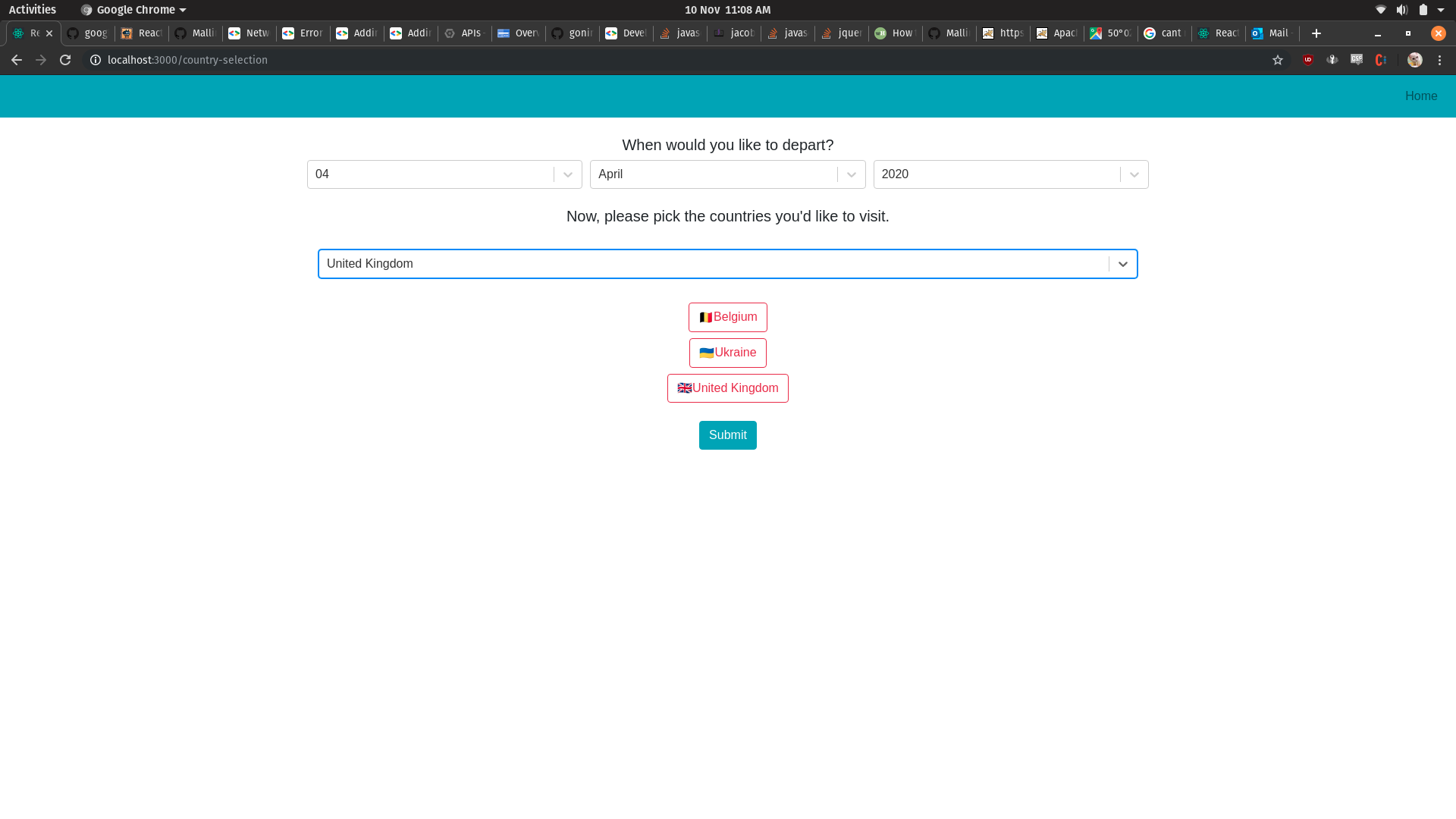The height and width of the screenshot is (819, 1456).
Task: Open the Chrome three-dot menu
Action: [1439, 60]
